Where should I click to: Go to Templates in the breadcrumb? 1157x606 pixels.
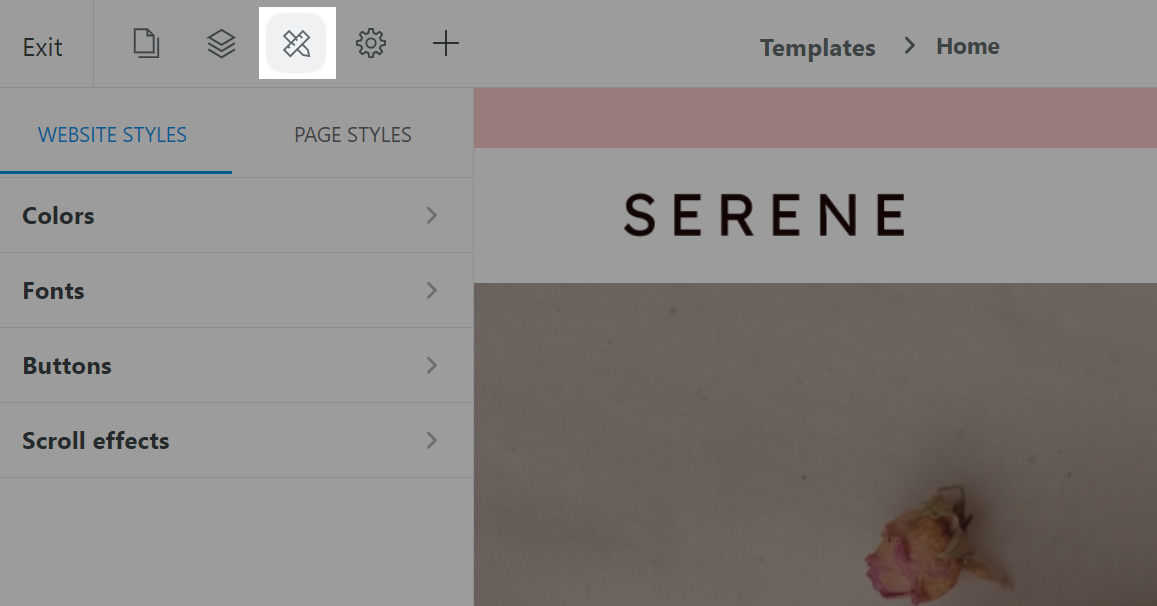pos(818,47)
